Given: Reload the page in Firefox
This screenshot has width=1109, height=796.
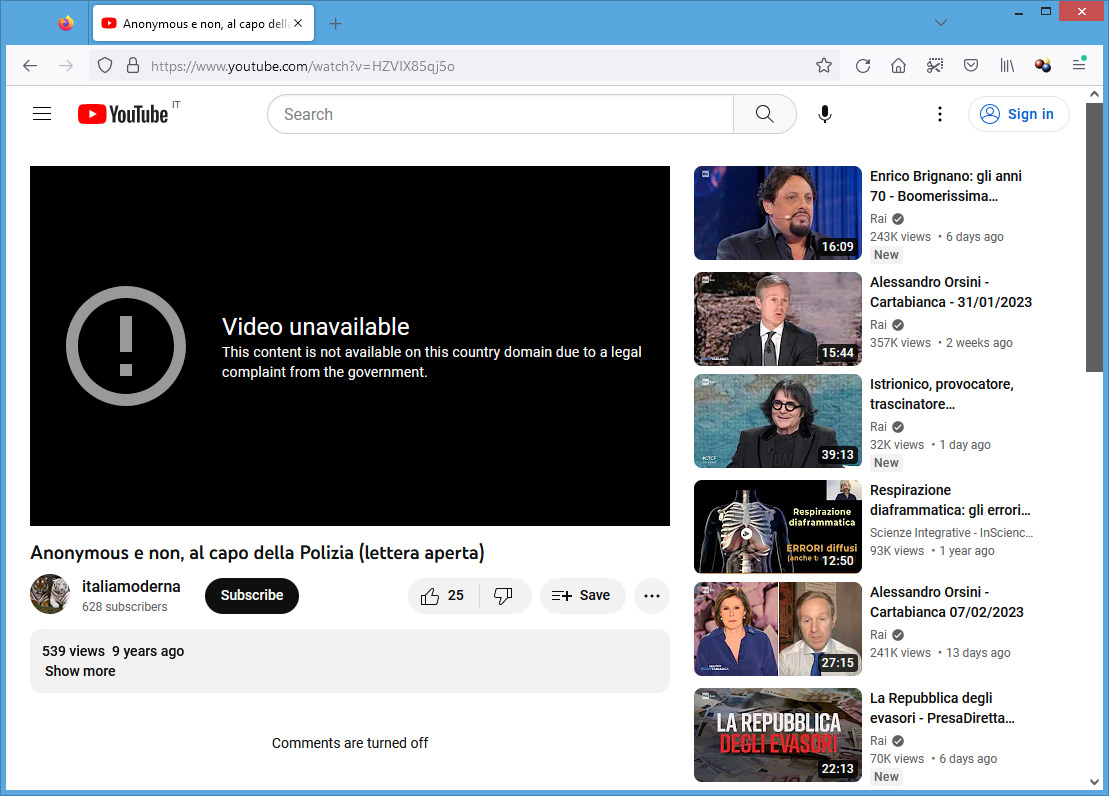Looking at the screenshot, I should [862, 66].
